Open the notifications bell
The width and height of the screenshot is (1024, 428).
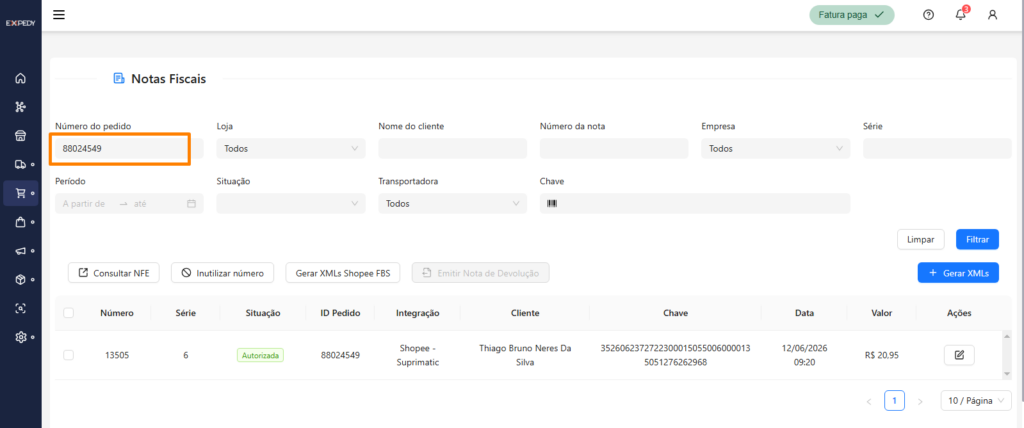[961, 14]
